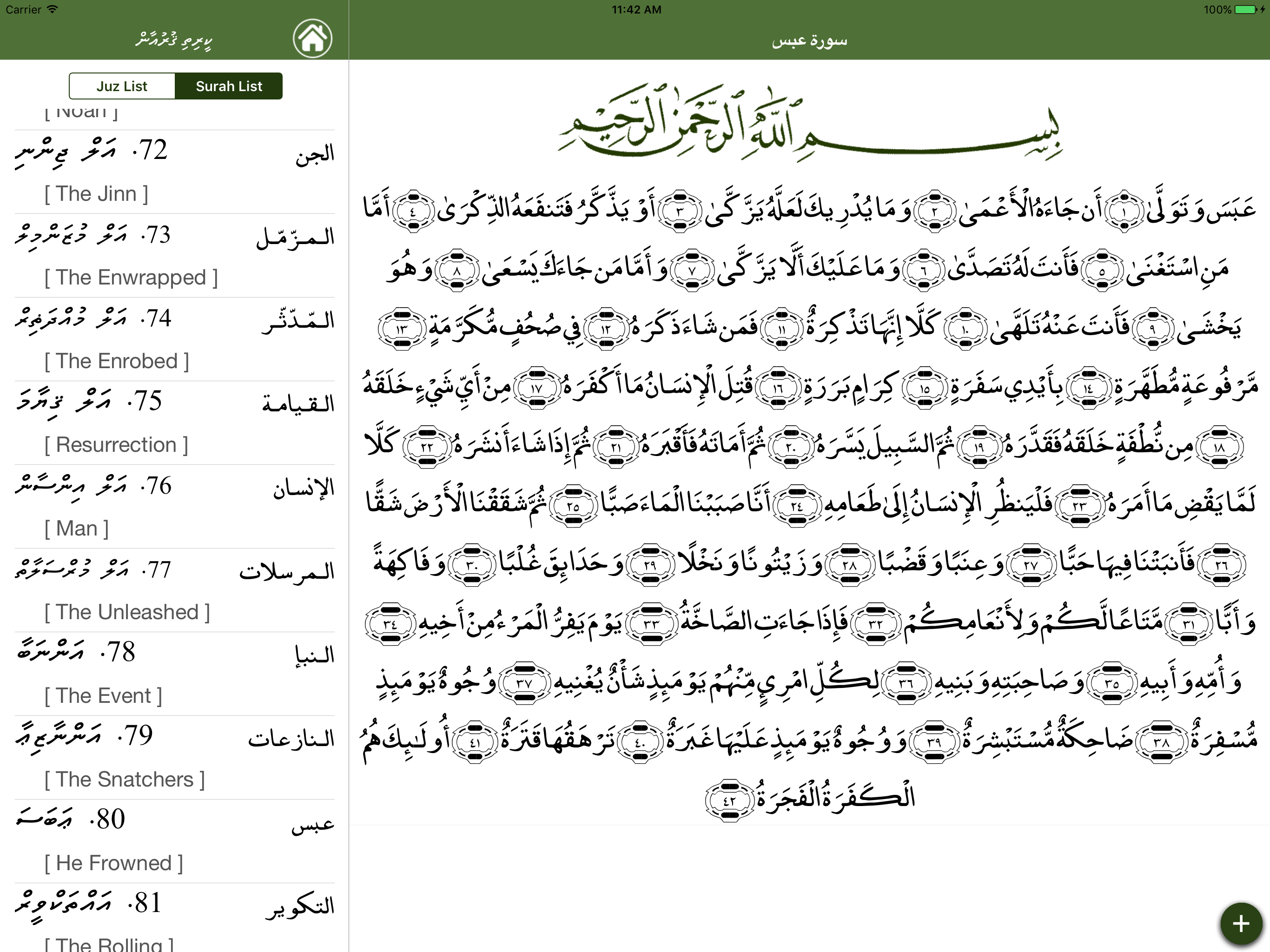
Task: Tap the home icon in the header
Action: click(312, 39)
